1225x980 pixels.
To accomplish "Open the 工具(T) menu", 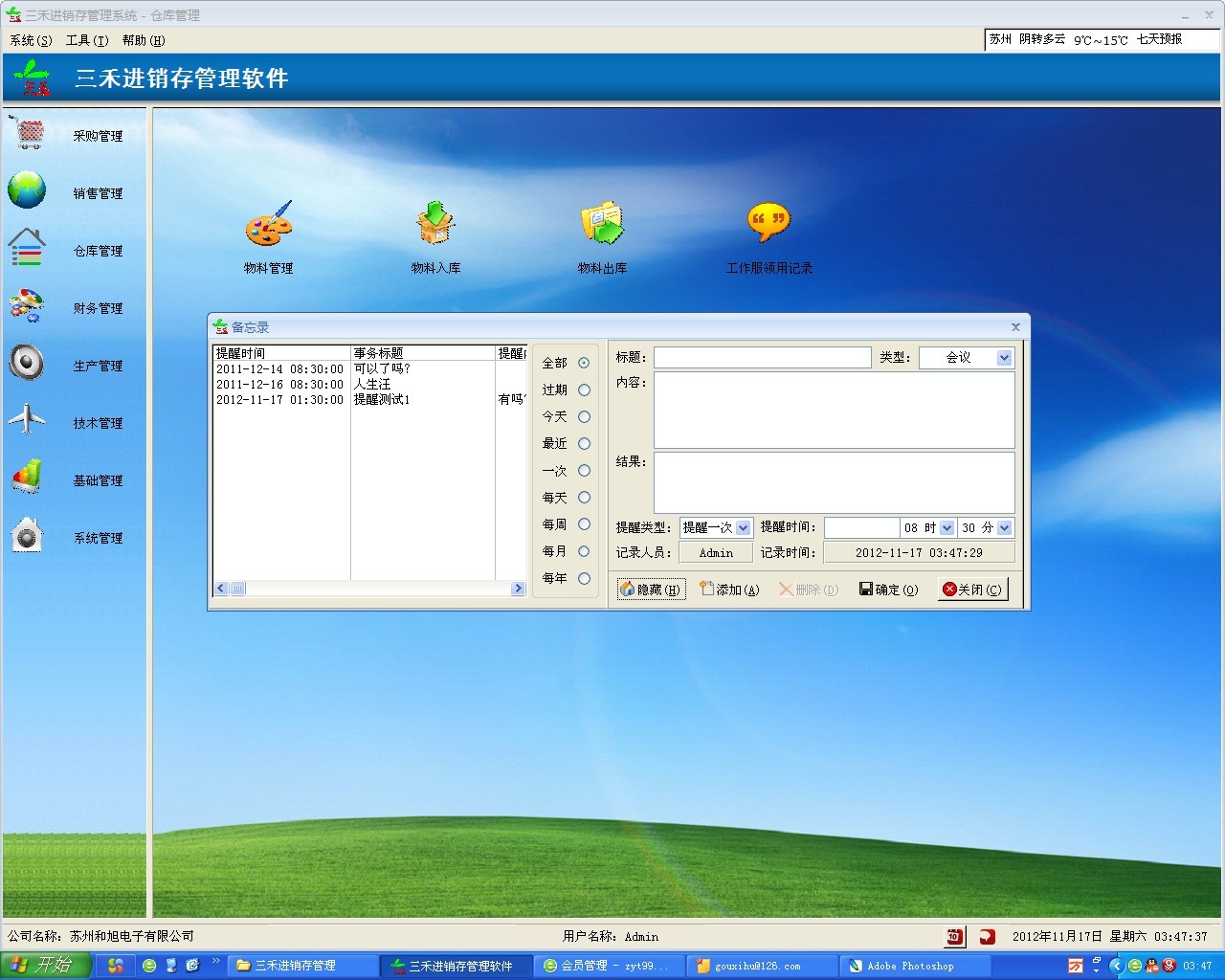I will click(87, 40).
